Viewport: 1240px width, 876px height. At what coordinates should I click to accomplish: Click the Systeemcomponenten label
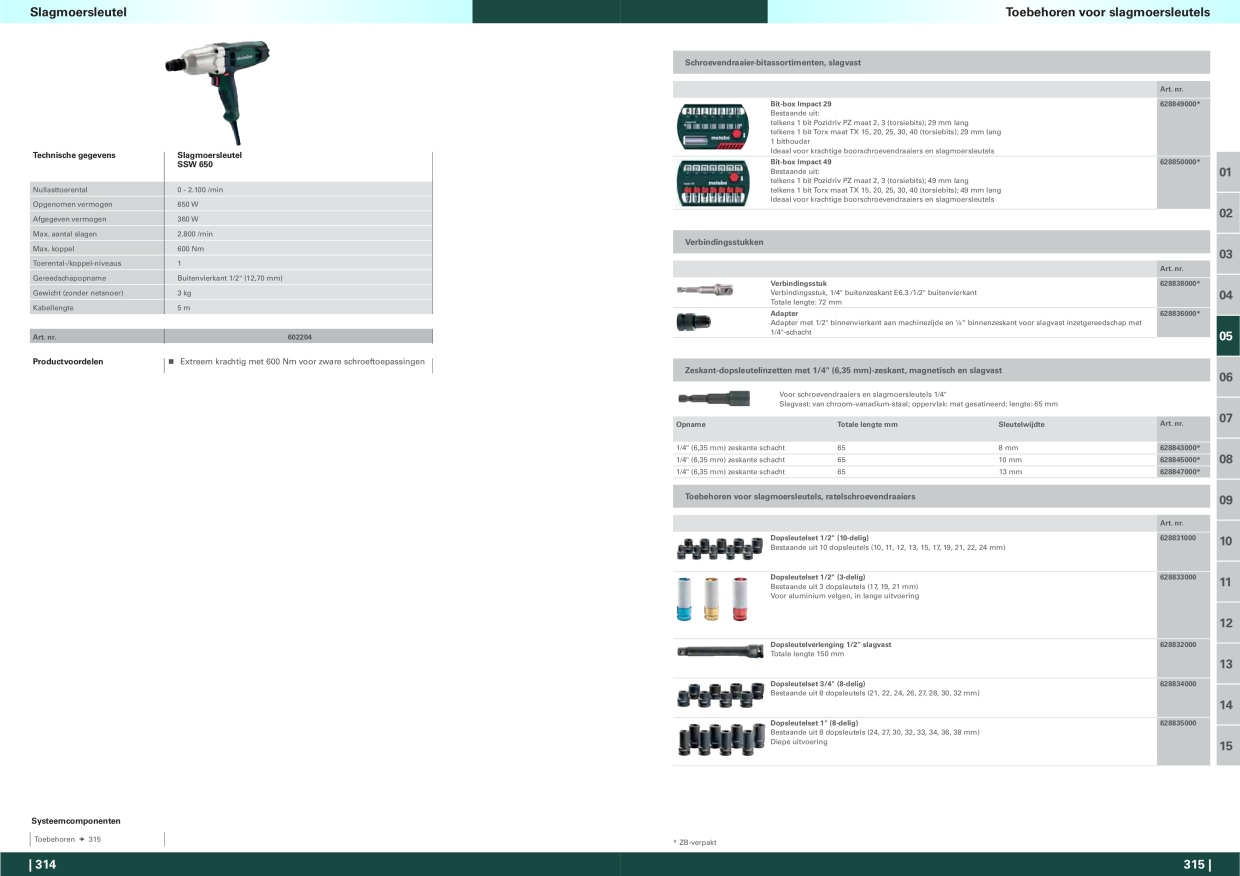coord(77,820)
